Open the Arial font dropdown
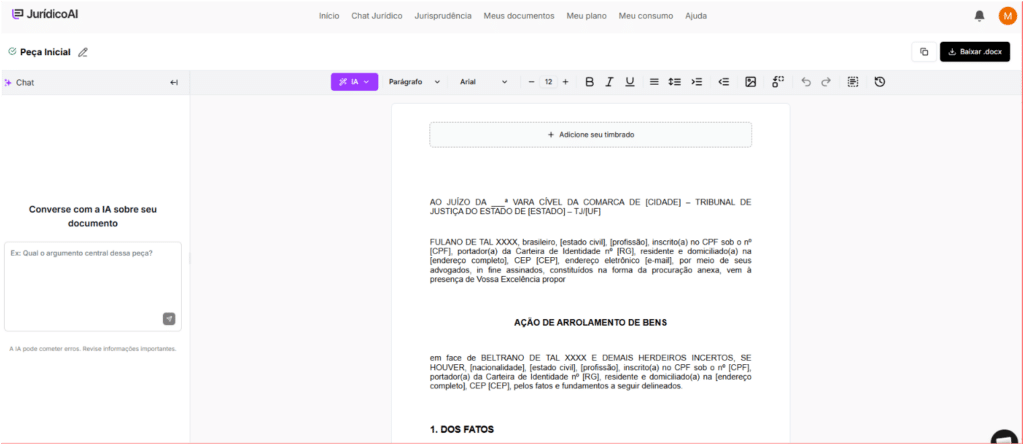The width and height of the screenshot is (1024, 445). click(x=483, y=82)
